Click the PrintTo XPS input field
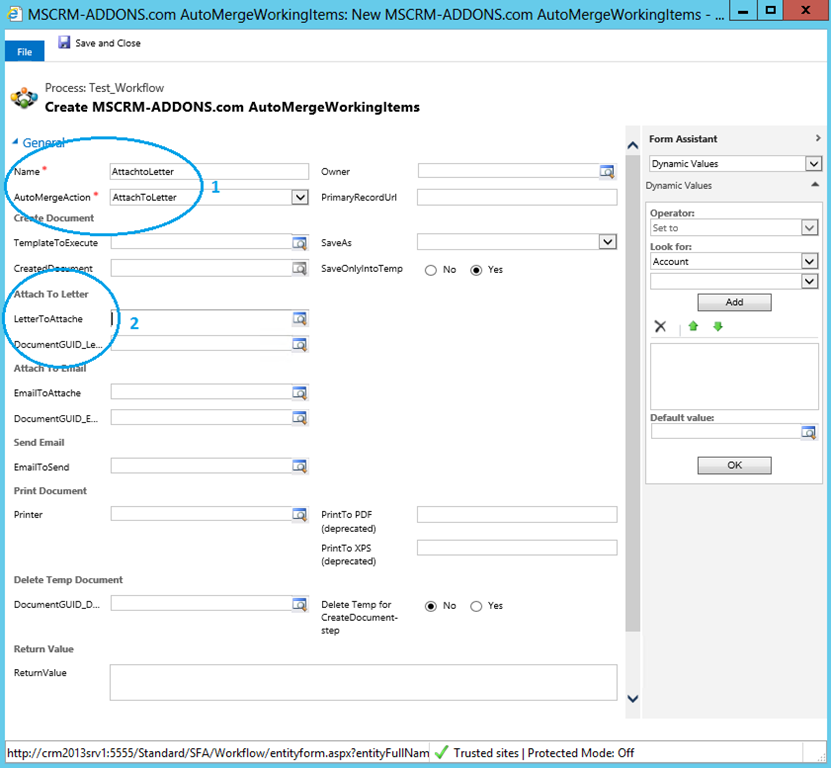This screenshot has width=831, height=768. [x=517, y=548]
